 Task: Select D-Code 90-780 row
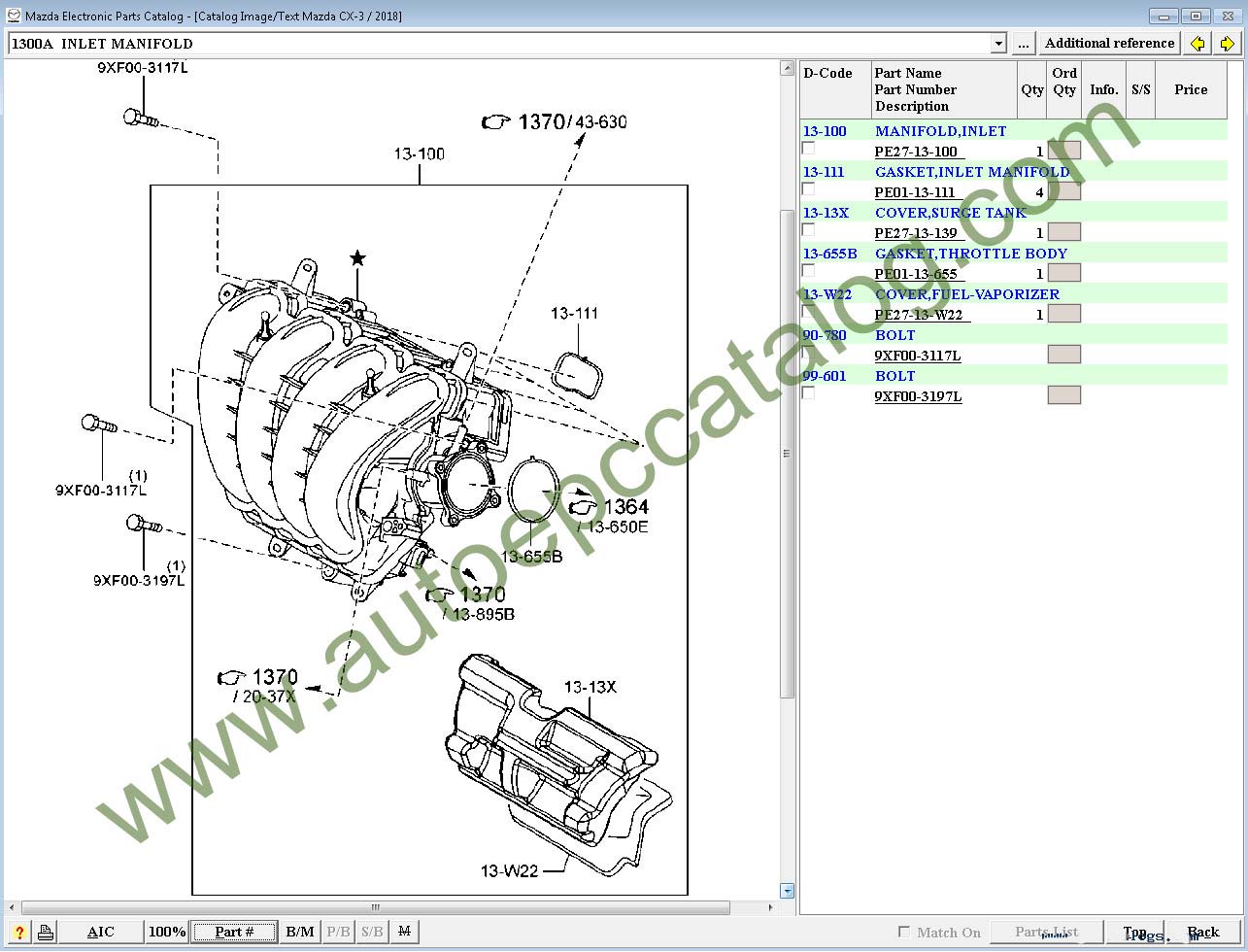[825, 335]
